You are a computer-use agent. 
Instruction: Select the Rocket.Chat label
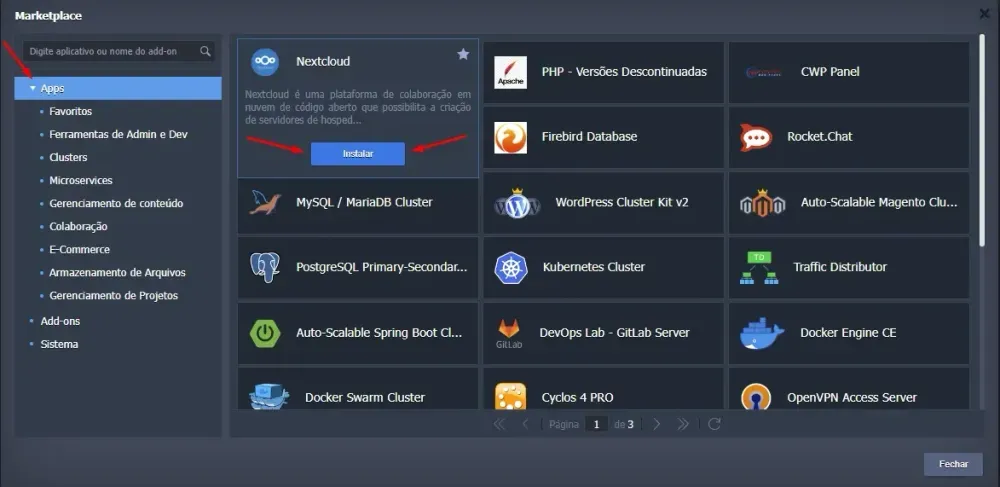pos(820,137)
